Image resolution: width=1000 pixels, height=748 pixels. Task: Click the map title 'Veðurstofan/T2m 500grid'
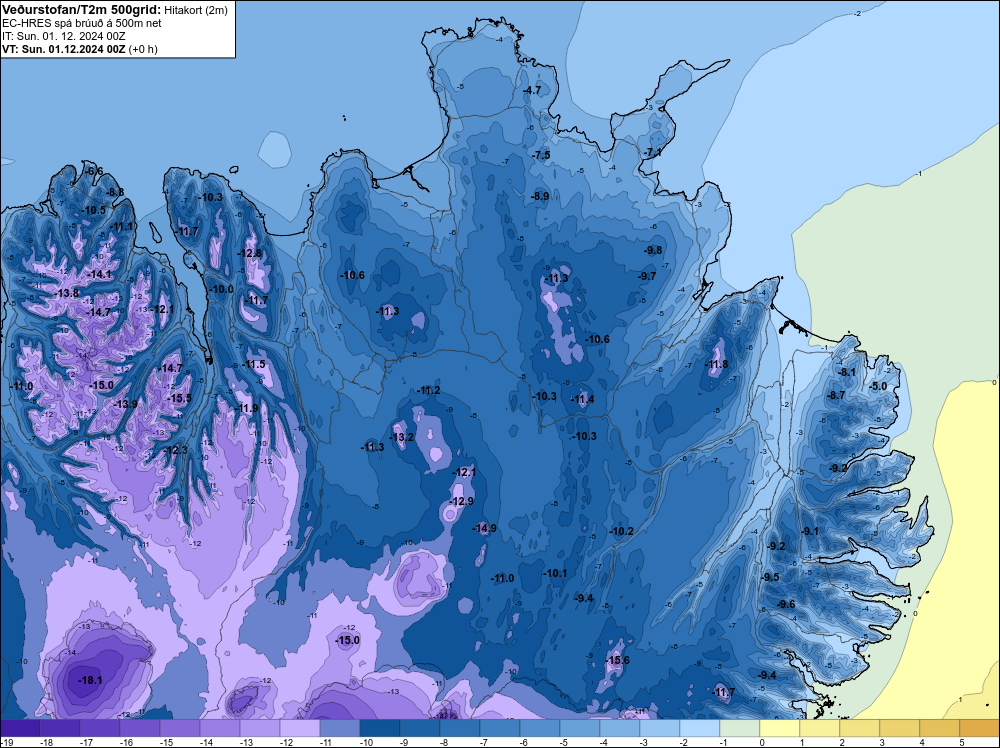point(81,10)
